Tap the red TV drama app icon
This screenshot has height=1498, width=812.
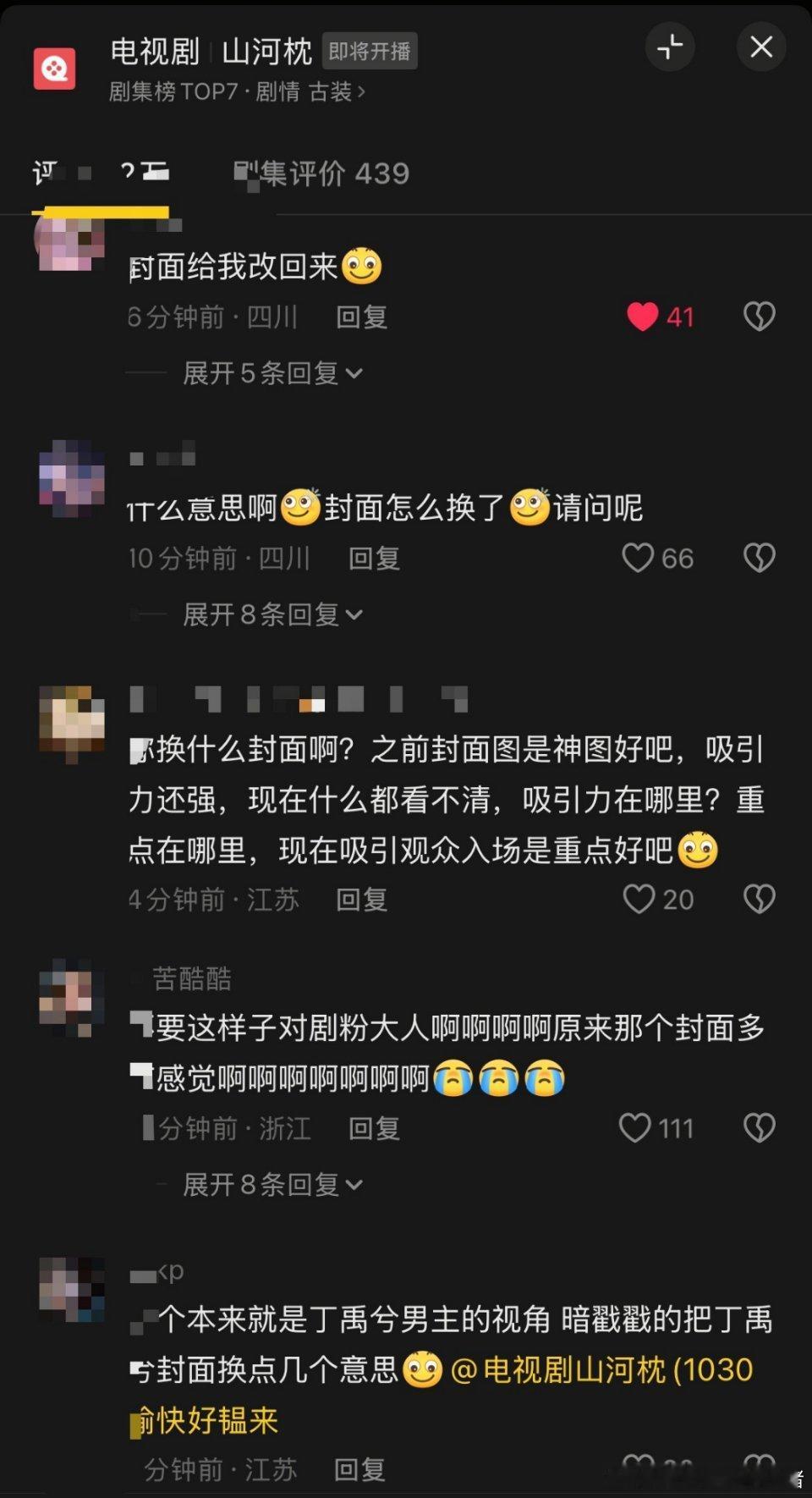[x=54, y=69]
